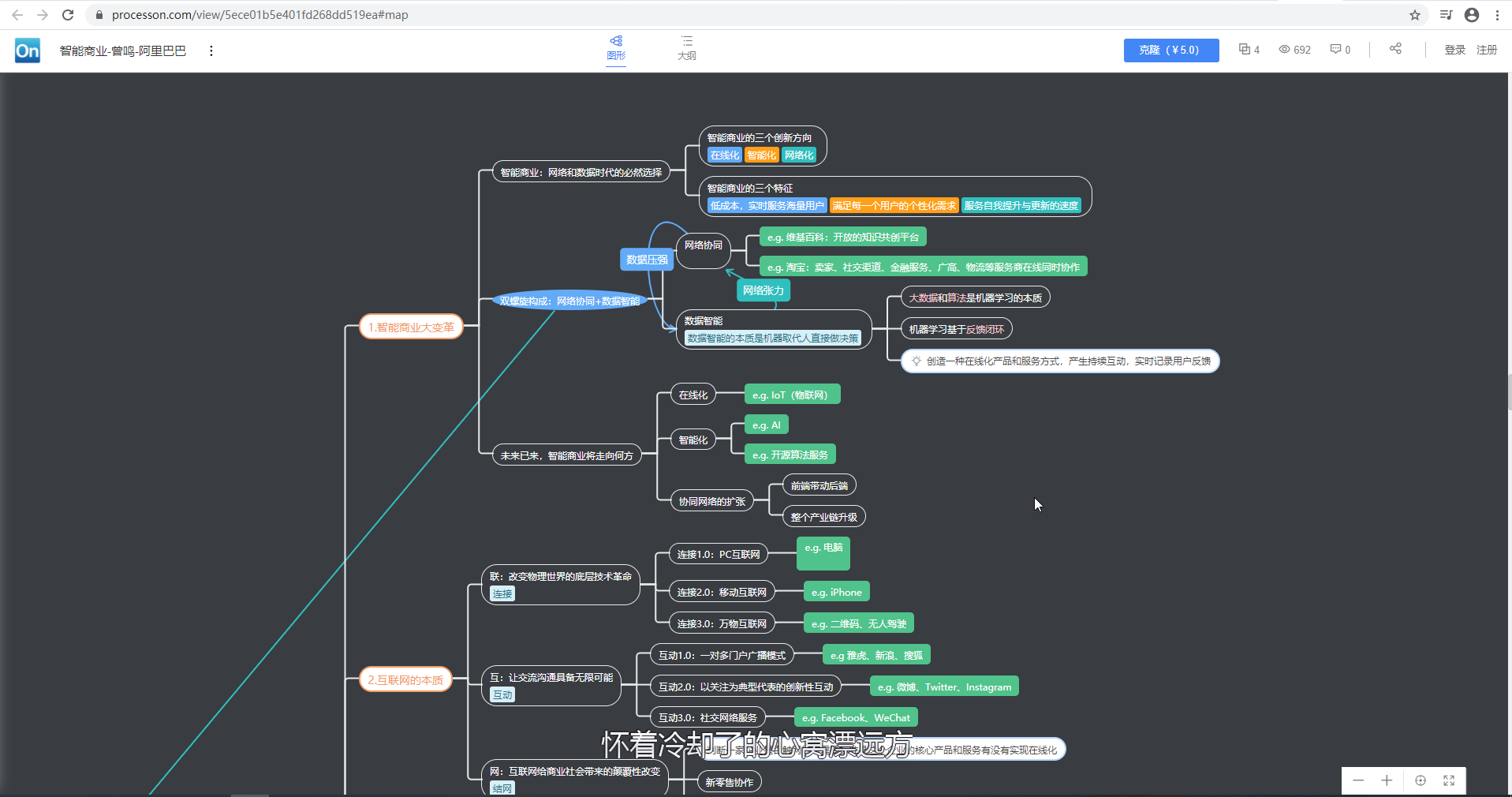Viewport: 1512px width, 797px height.
Task: Open the three-dot options beside the document title
Action: click(x=211, y=50)
